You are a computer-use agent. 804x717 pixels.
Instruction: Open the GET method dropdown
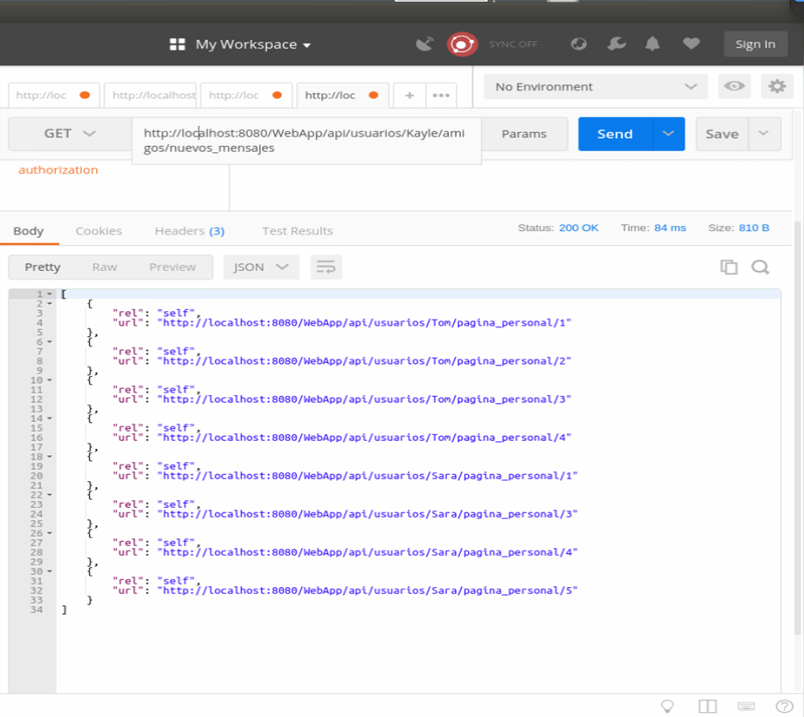pos(70,134)
